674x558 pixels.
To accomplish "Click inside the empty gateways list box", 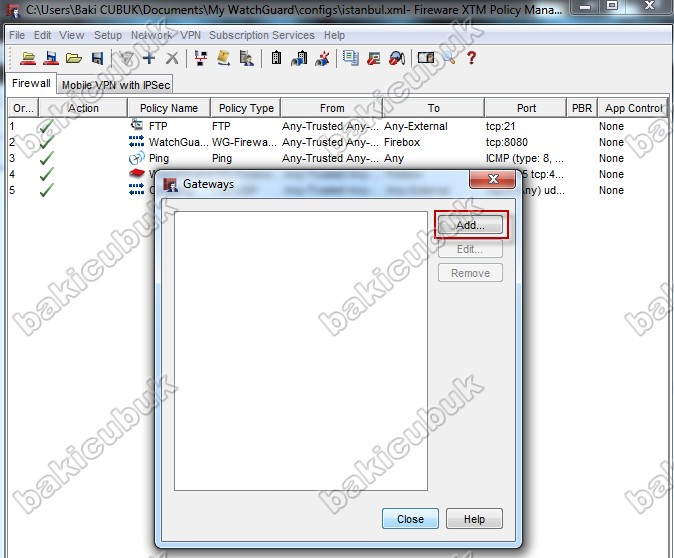I will pos(301,350).
